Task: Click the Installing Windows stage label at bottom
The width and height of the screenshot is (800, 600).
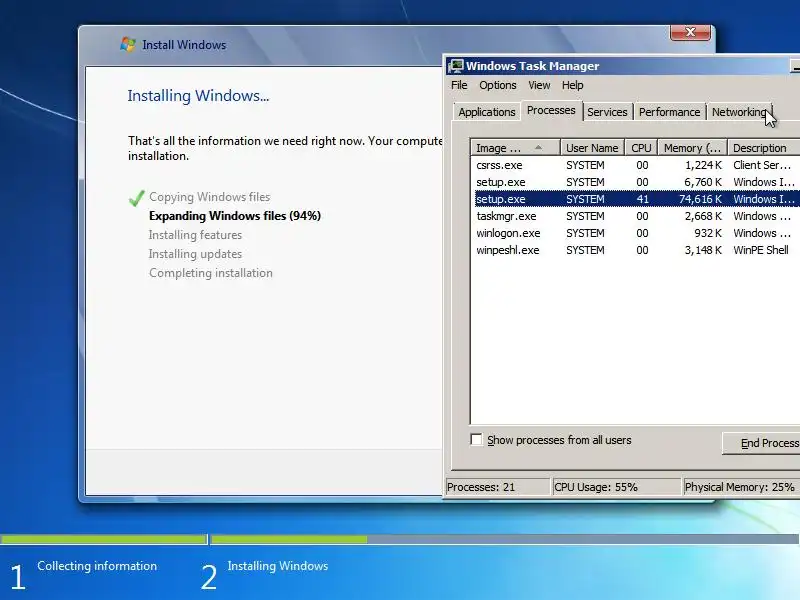Action: (x=278, y=566)
